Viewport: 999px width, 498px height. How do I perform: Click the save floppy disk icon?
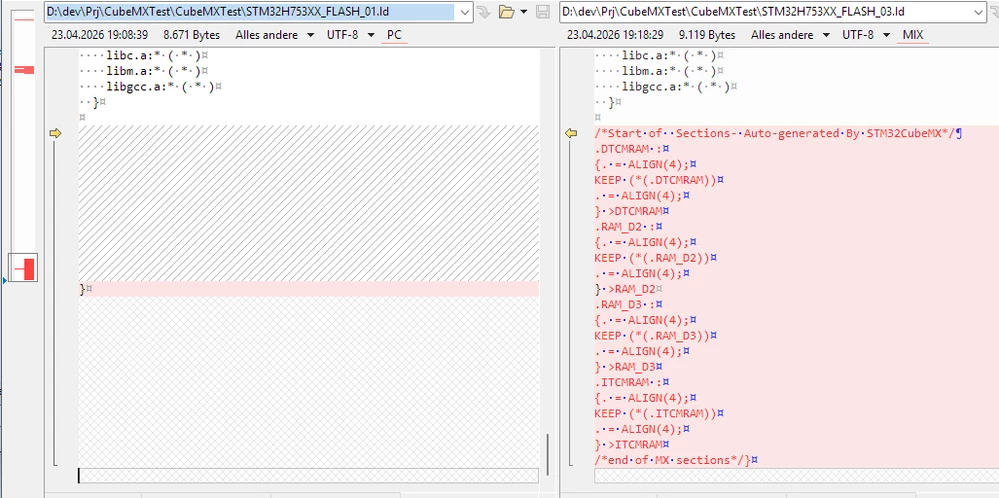tap(543, 11)
